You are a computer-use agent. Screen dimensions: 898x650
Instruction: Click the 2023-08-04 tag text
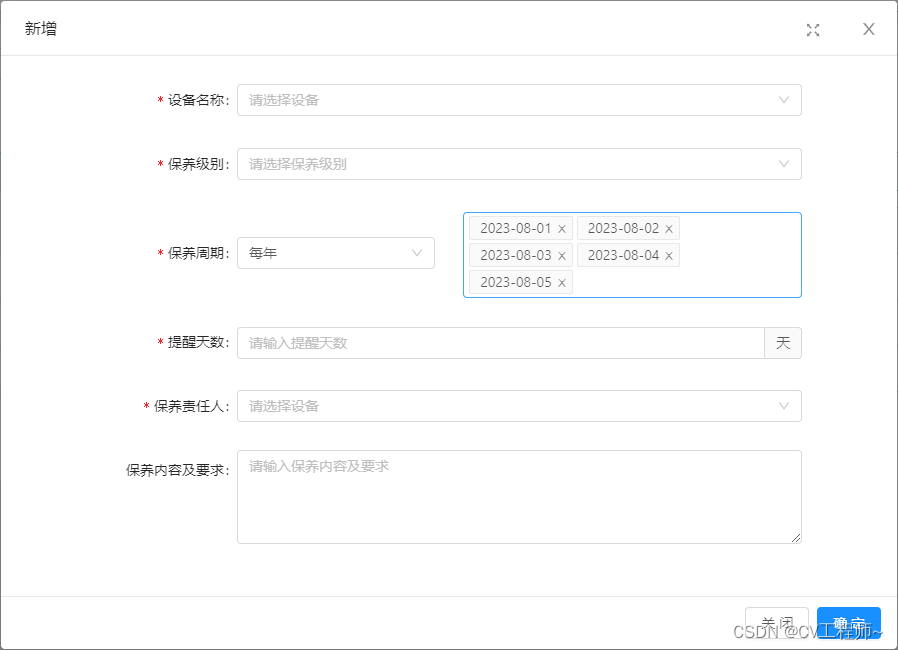[623, 255]
